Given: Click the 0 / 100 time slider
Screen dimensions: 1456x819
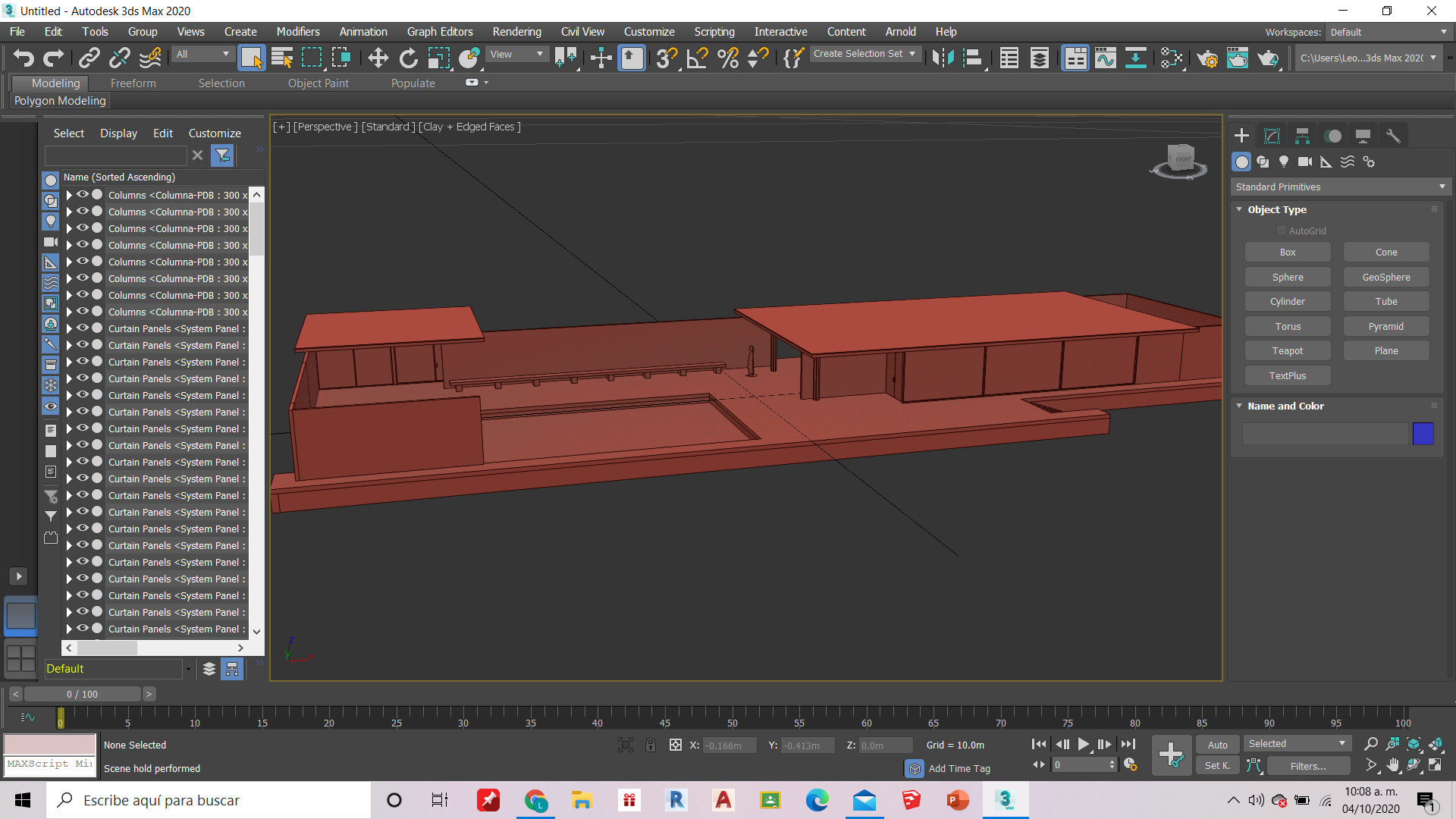Looking at the screenshot, I should click(82, 694).
